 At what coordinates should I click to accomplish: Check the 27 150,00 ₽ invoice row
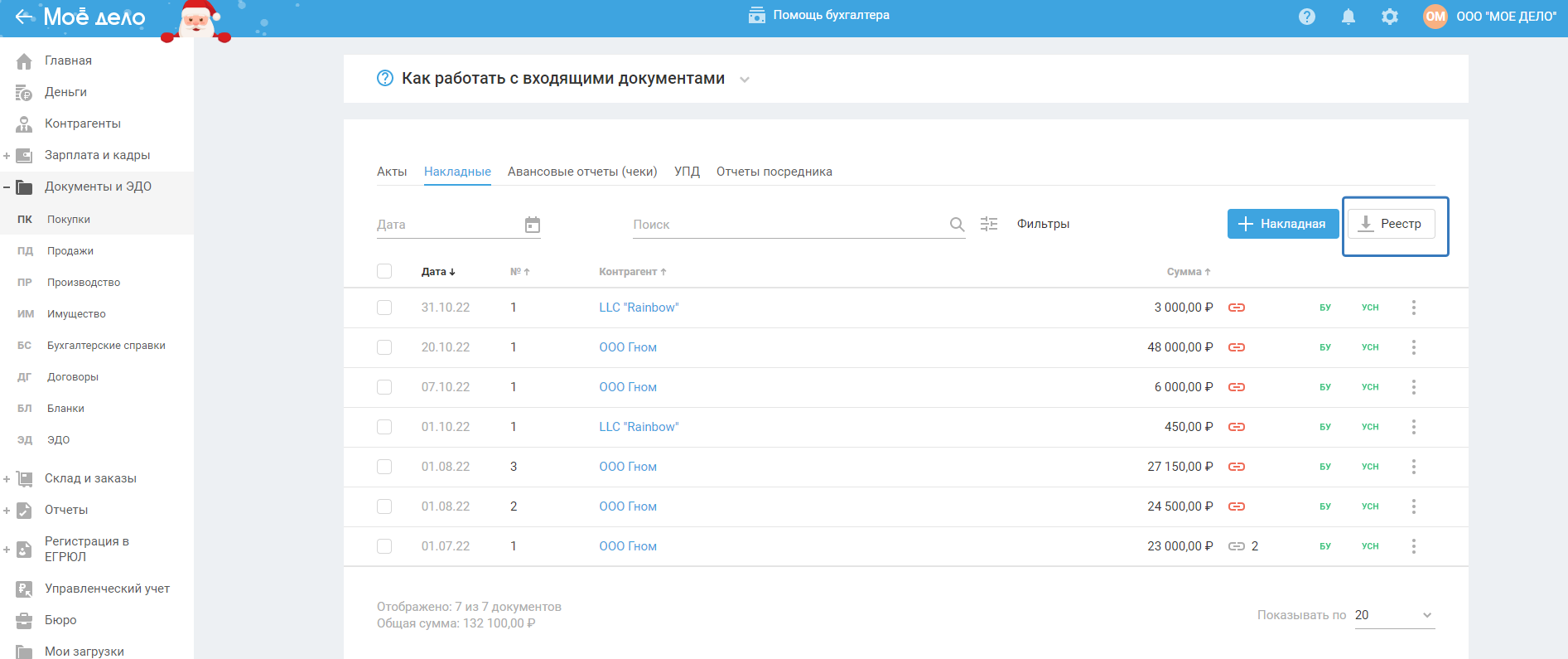tap(384, 467)
